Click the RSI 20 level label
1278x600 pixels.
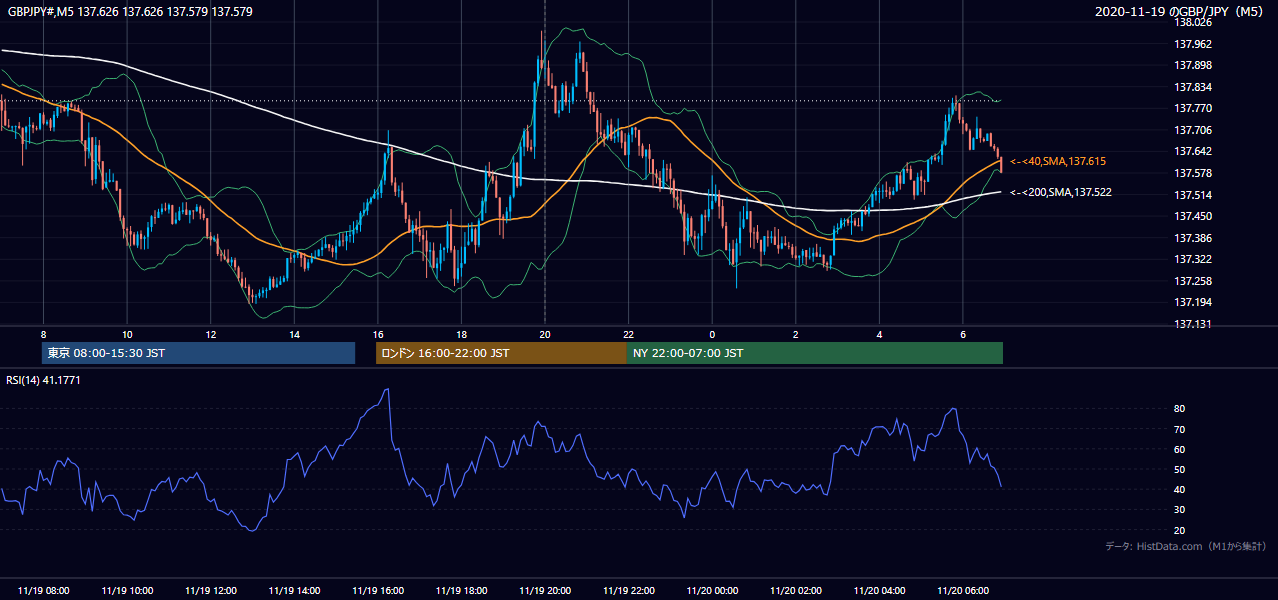pyautogui.click(x=1180, y=530)
